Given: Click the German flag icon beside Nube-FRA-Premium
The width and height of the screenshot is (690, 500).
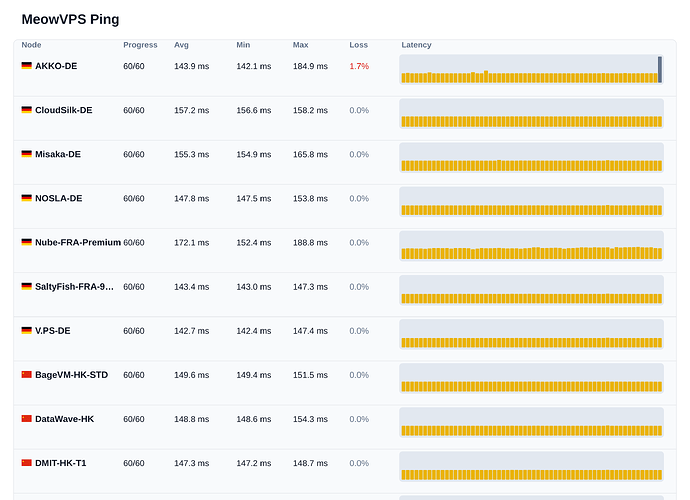Looking at the screenshot, I should click(26, 242).
